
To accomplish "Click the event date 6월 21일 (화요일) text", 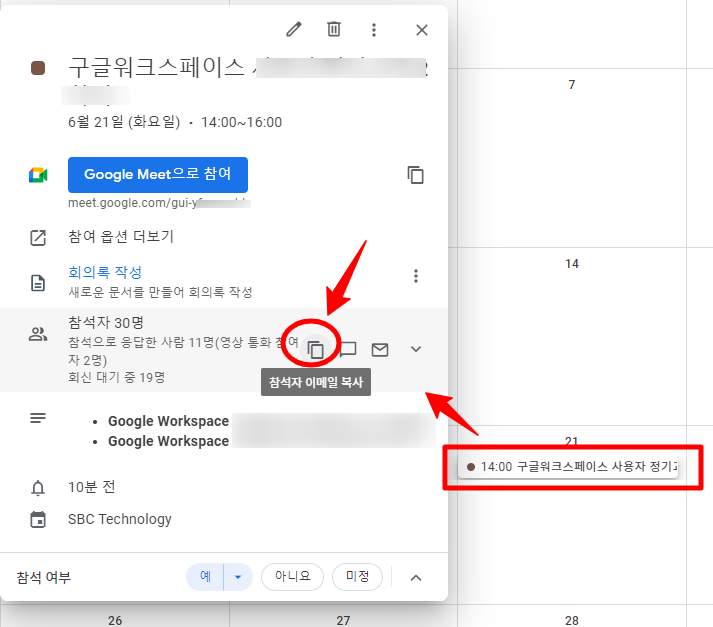I will tap(124, 122).
